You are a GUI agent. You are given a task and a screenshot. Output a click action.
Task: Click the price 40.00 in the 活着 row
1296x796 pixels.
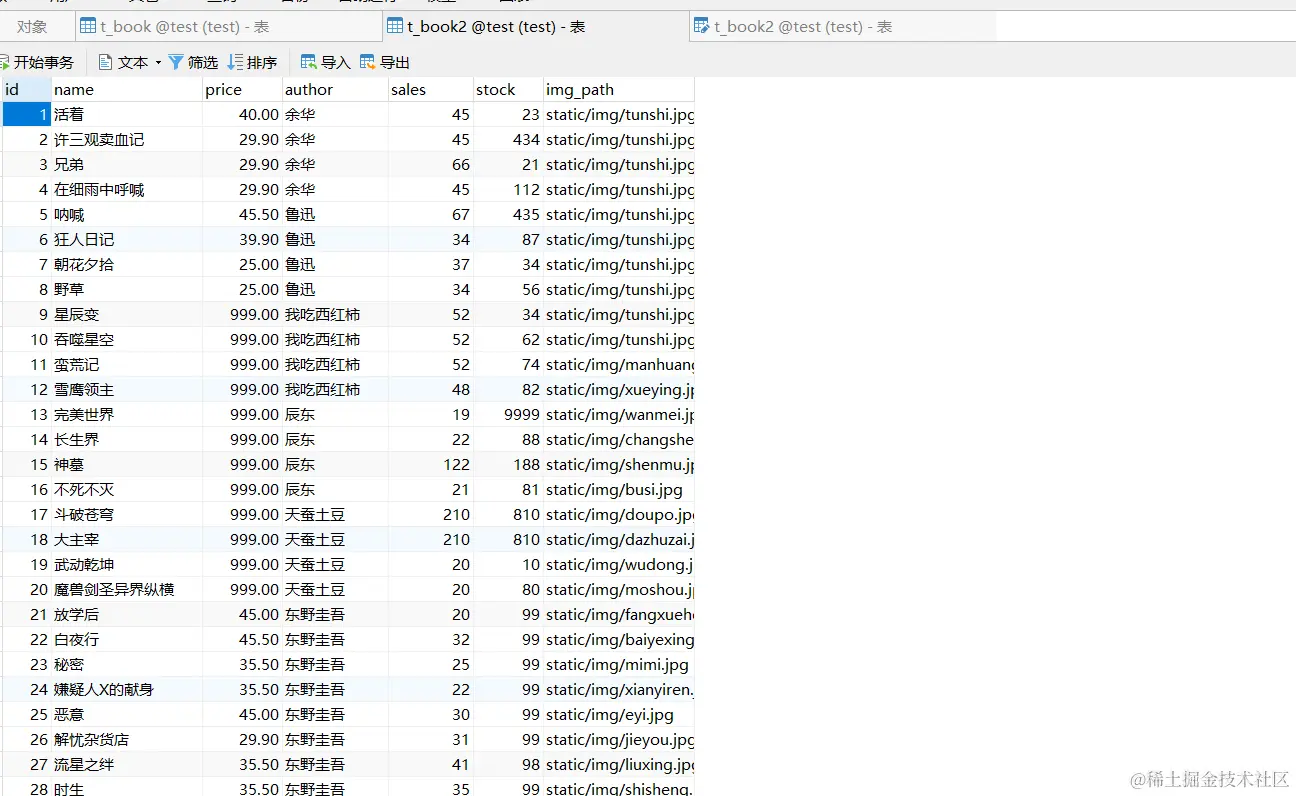[x=242, y=114]
